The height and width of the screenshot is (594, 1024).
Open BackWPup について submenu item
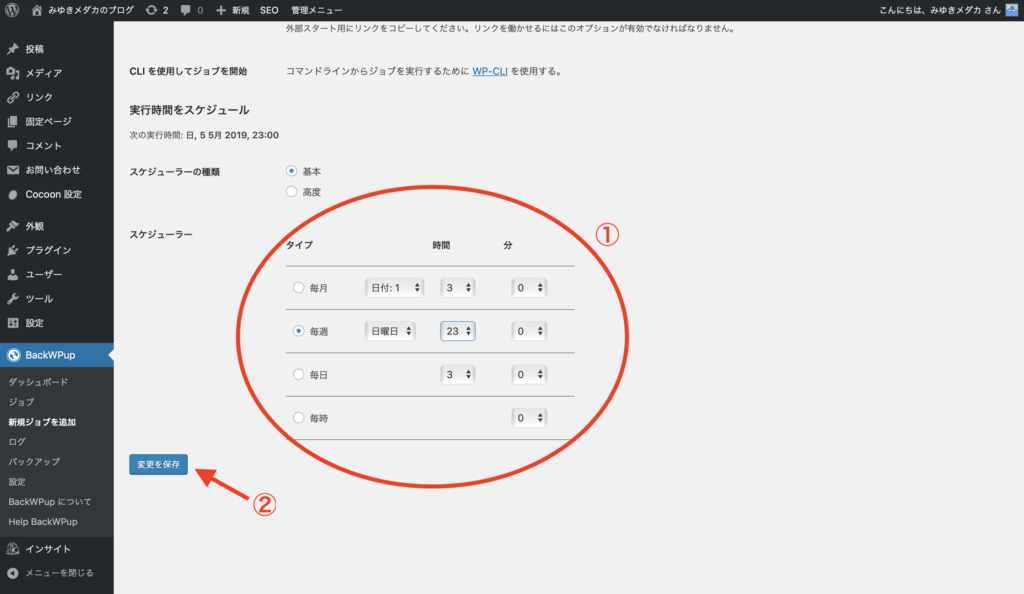50,502
